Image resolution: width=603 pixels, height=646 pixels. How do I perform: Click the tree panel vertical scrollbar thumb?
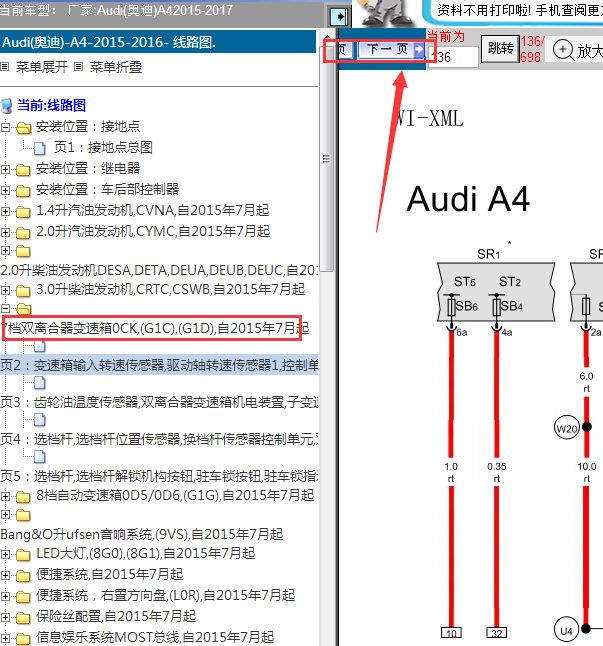click(x=326, y=159)
